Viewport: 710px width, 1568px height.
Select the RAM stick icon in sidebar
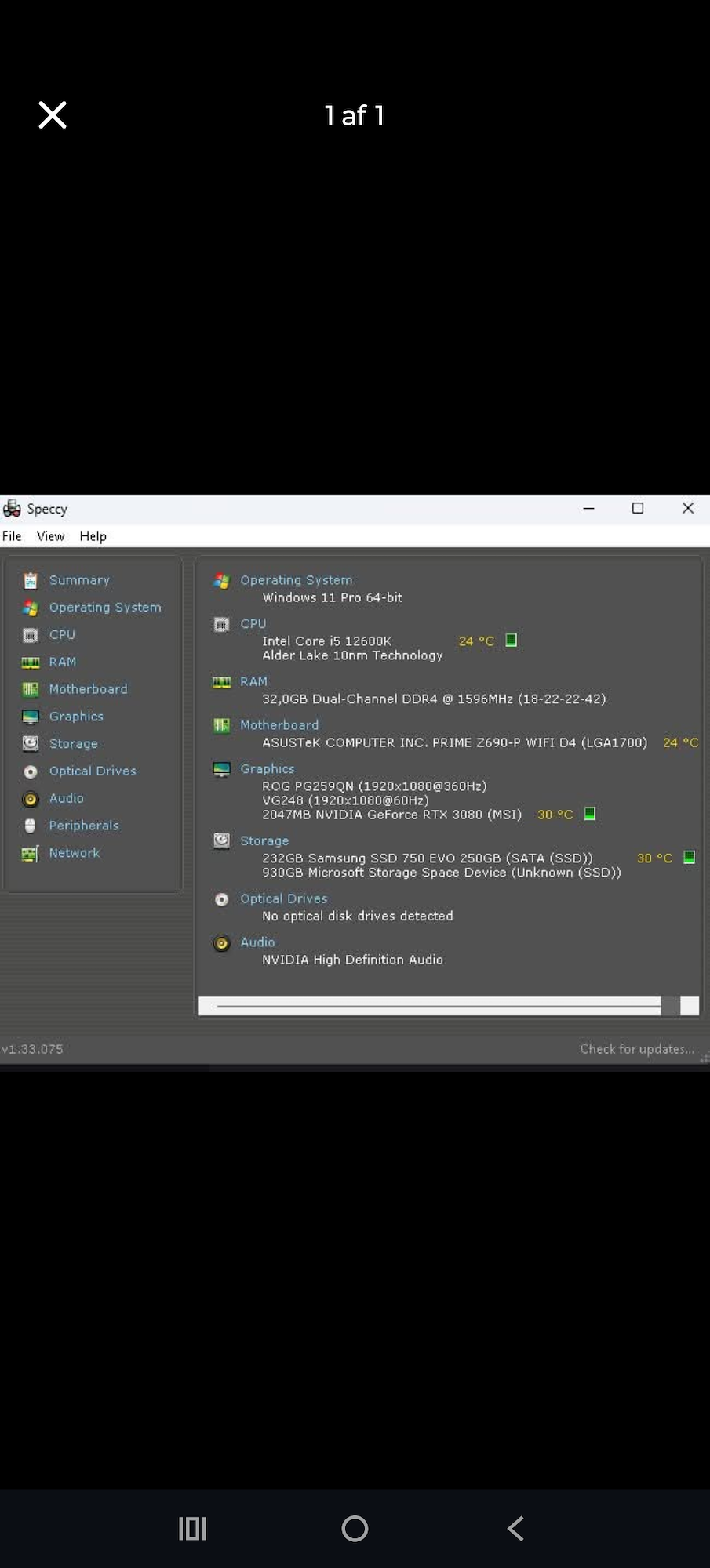(31, 662)
